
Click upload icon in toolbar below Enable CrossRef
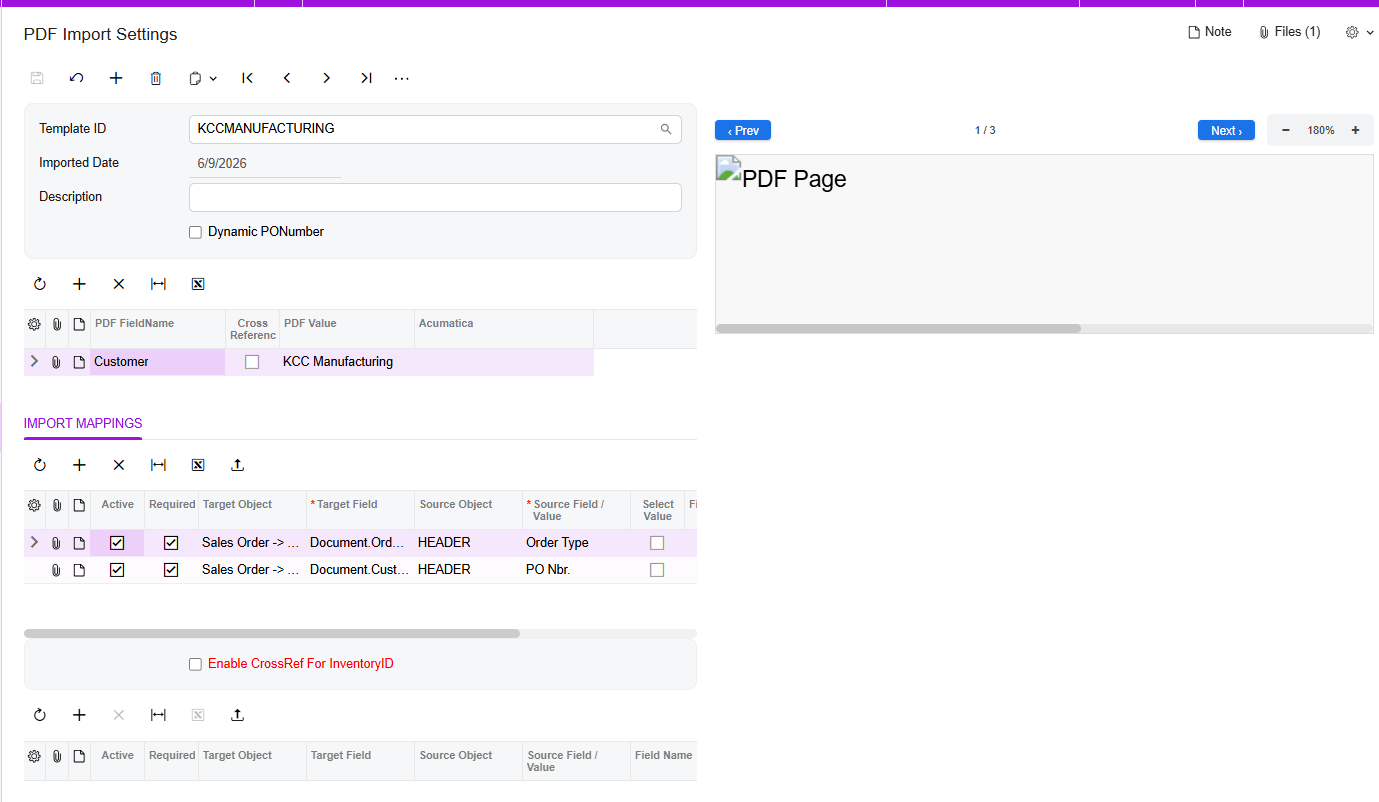pos(237,715)
